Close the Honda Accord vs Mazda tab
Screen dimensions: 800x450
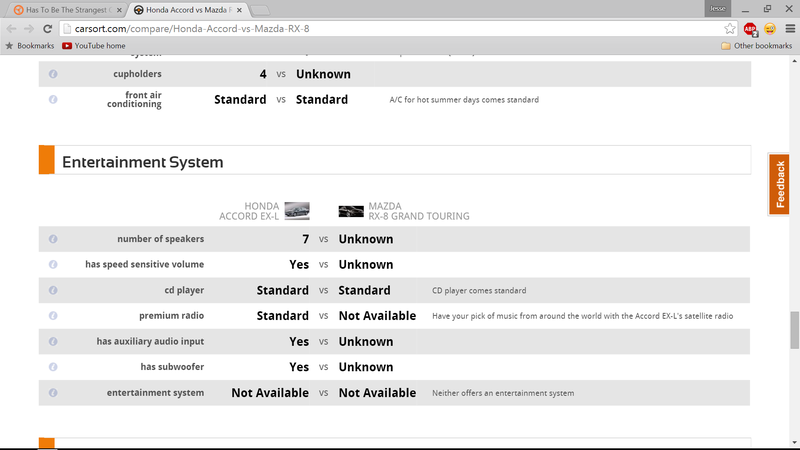click(239, 10)
